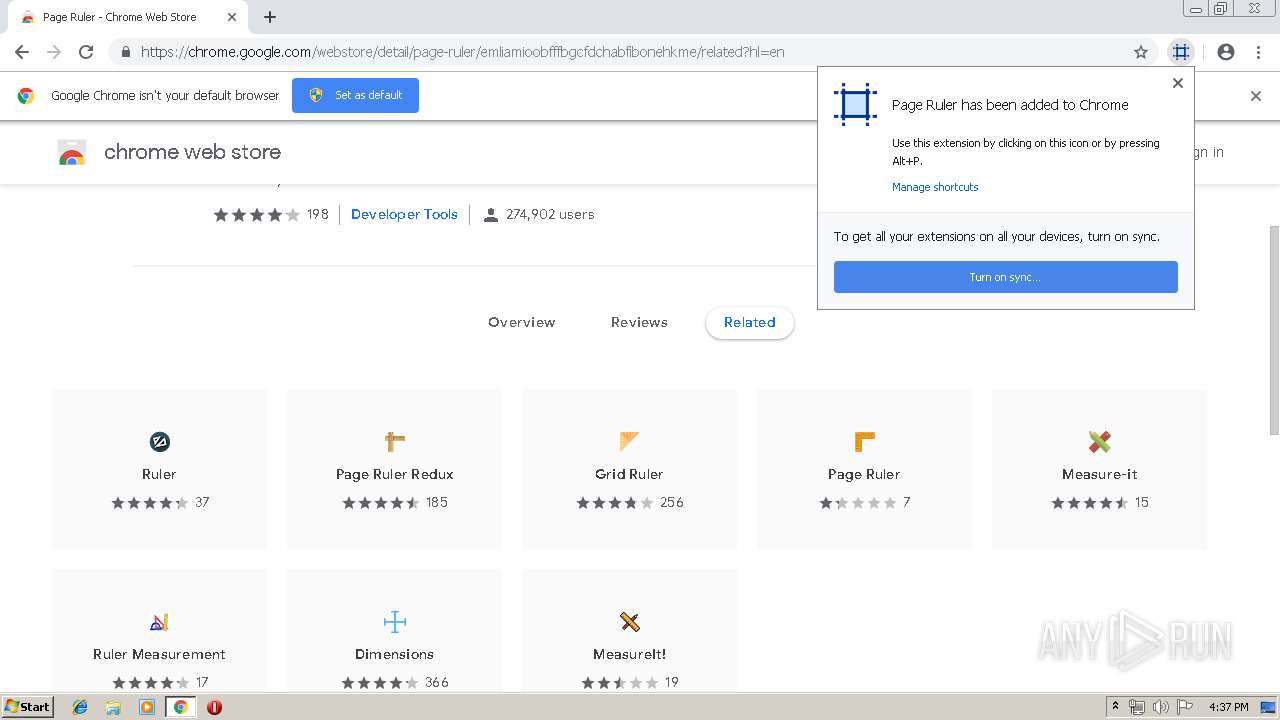
Task: Click the Turn on sync button
Action: tap(1006, 277)
